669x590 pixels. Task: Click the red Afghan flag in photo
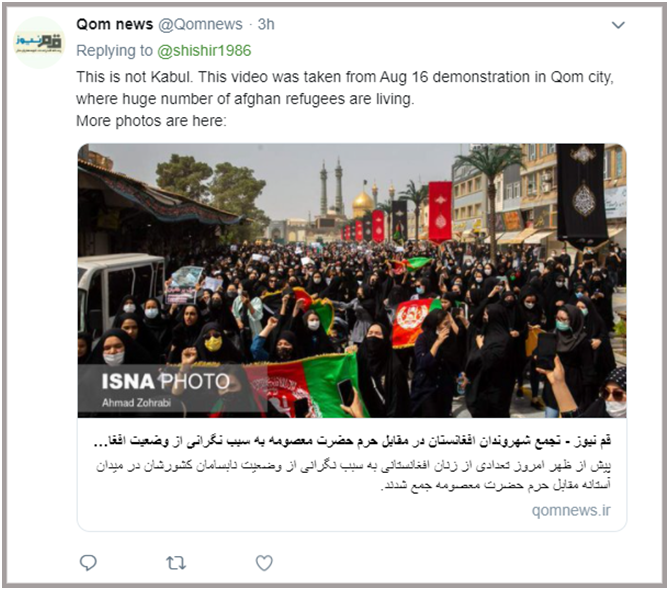pyautogui.click(x=411, y=321)
